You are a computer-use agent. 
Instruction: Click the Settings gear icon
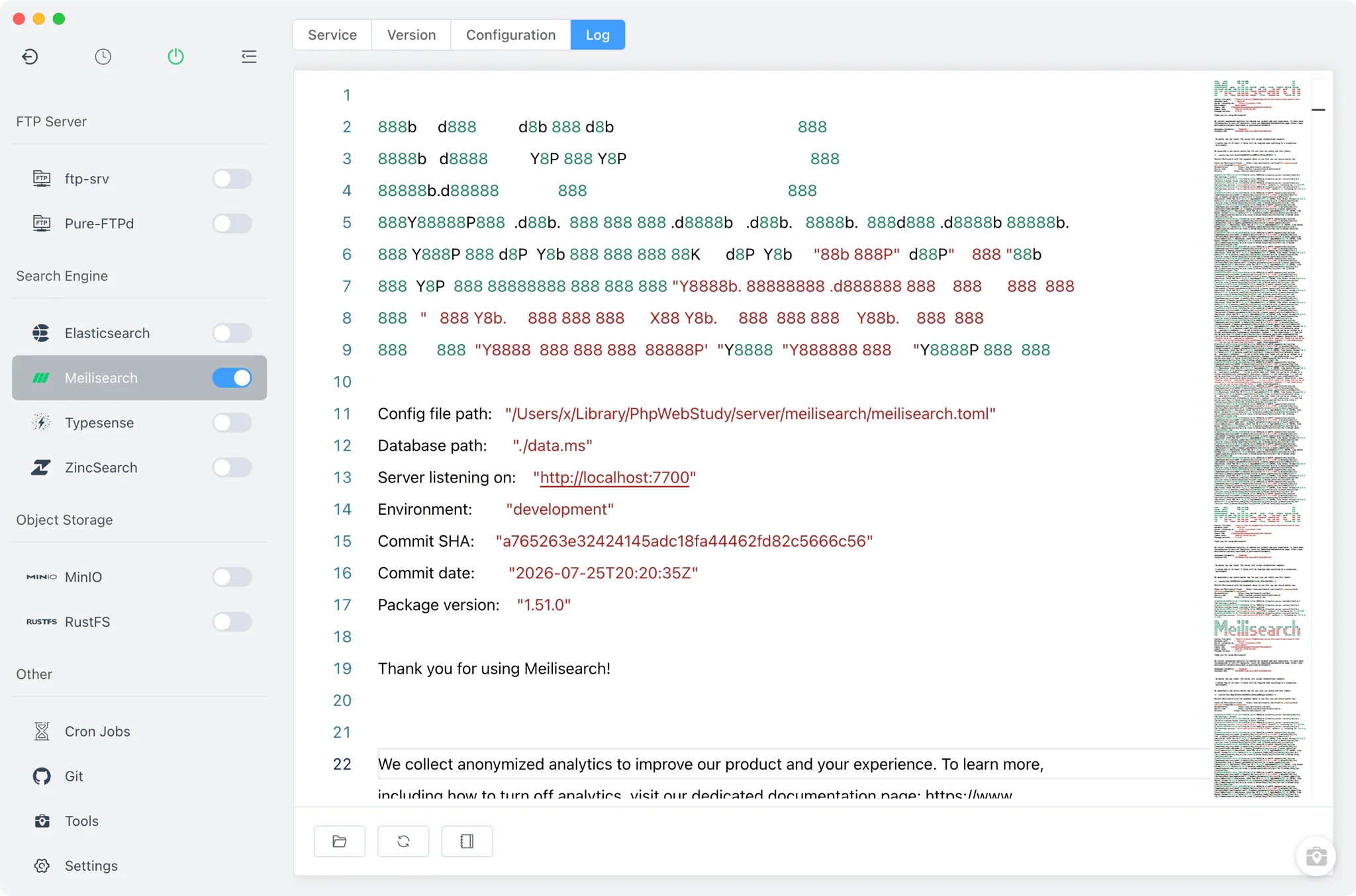(x=42, y=866)
